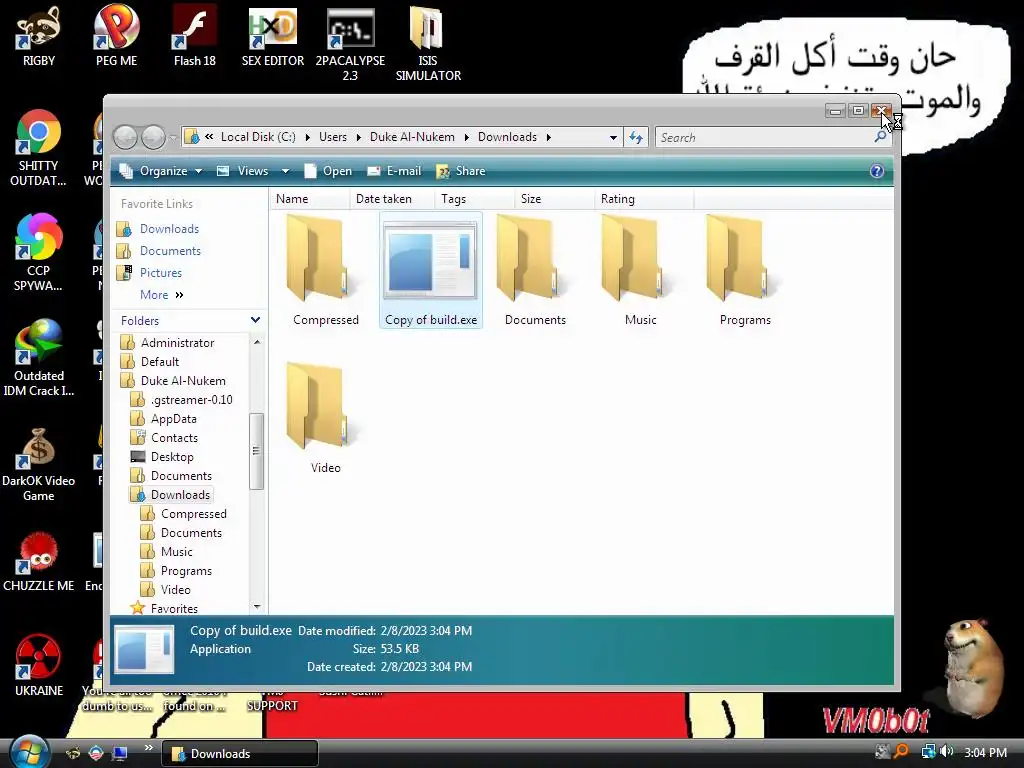This screenshot has height=768, width=1024.
Task: Open the ISIS SIMULATOR folder icon
Action: (428, 43)
